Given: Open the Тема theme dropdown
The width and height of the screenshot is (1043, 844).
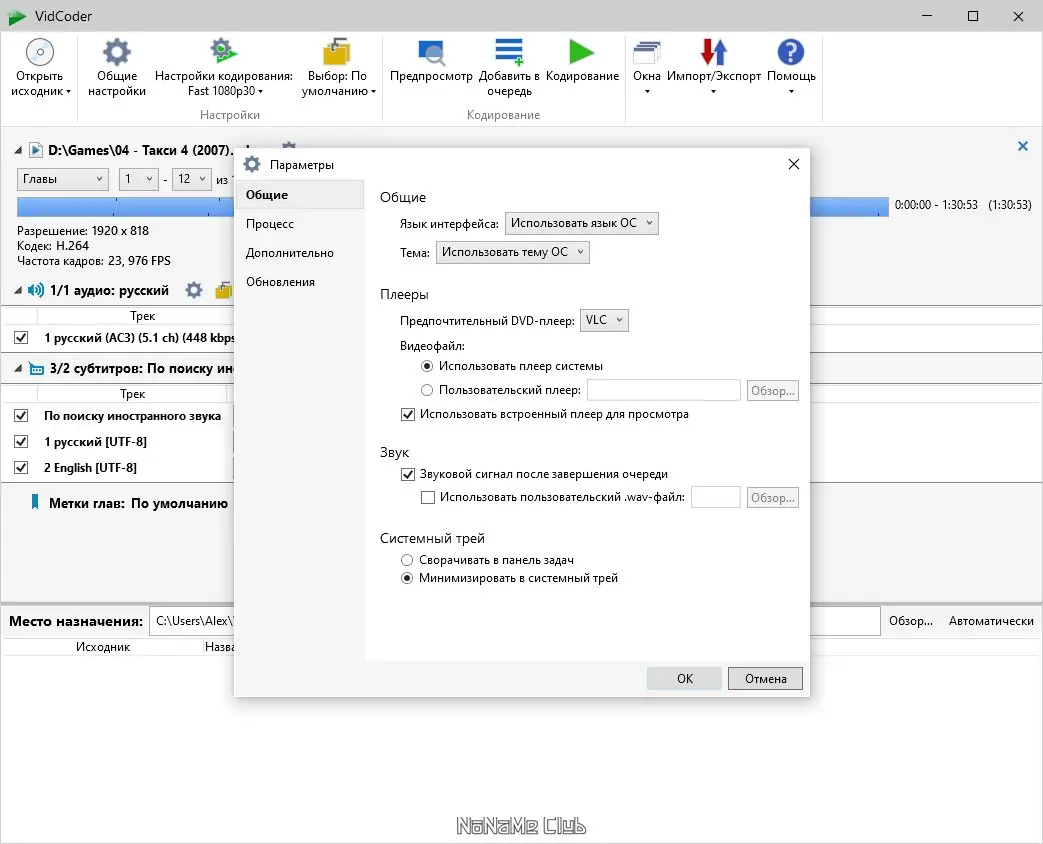Looking at the screenshot, I should (x=512, y=252).
